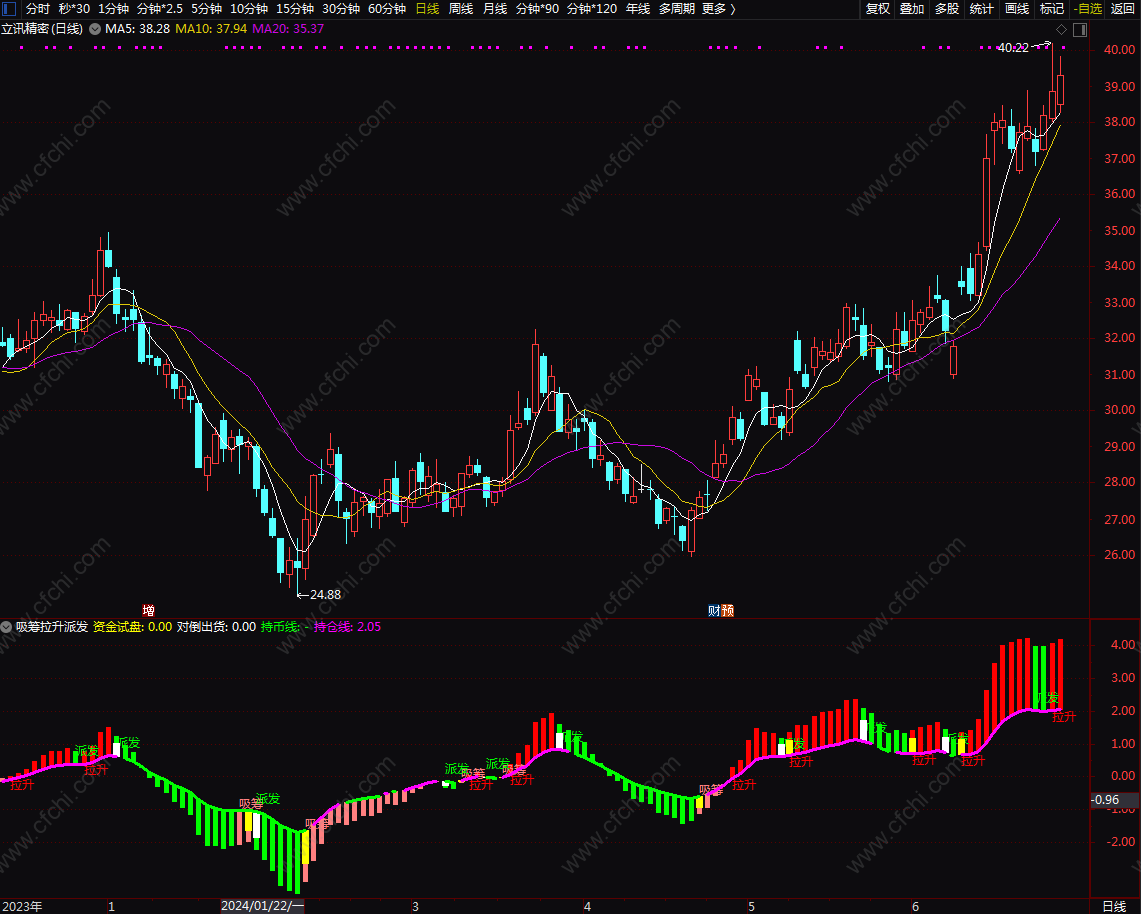Viewport: 1141px width, 914px height.
Task: Click 2023年 label on time axis
Action: 23,906
